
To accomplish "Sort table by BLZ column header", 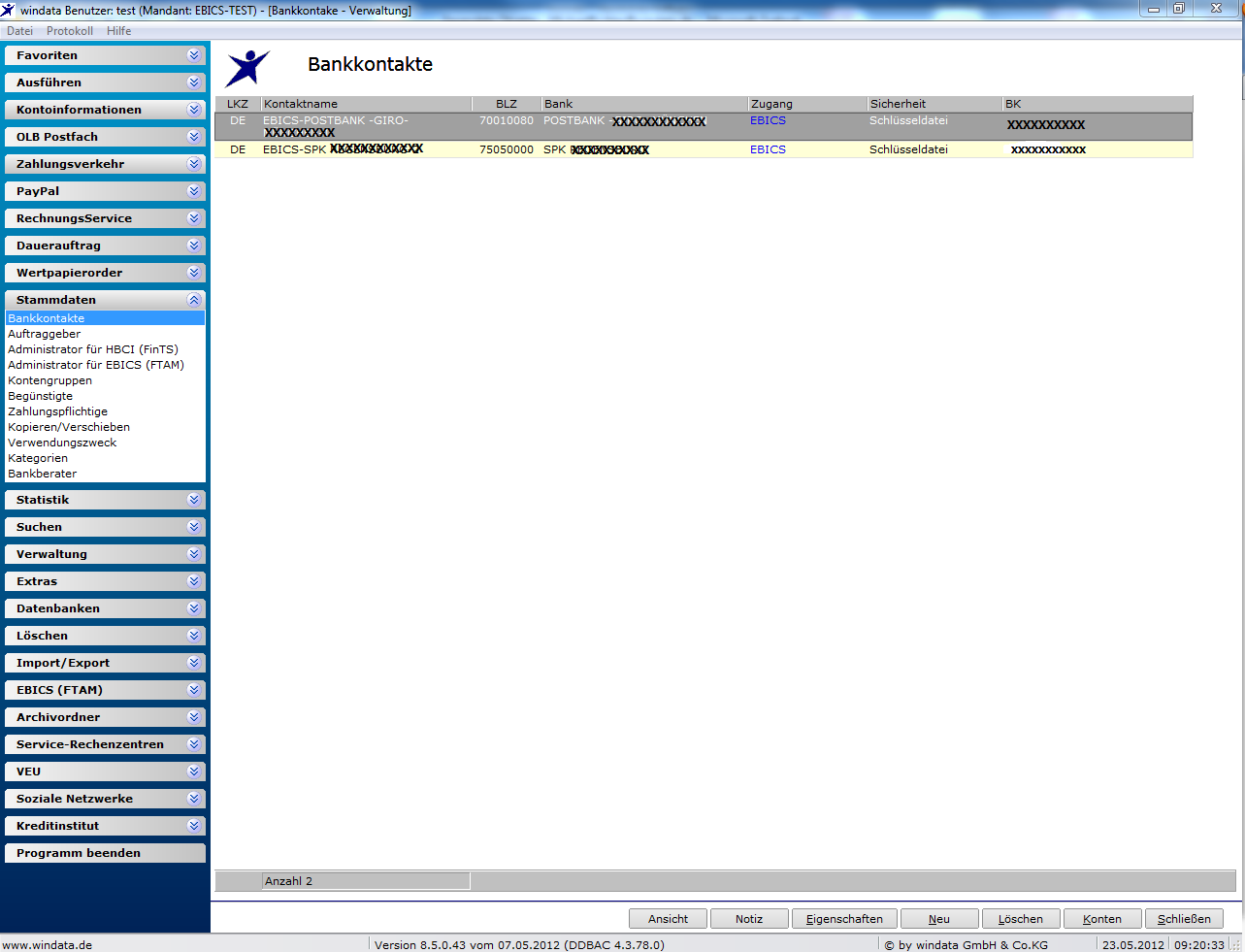I will click(506, 104).
